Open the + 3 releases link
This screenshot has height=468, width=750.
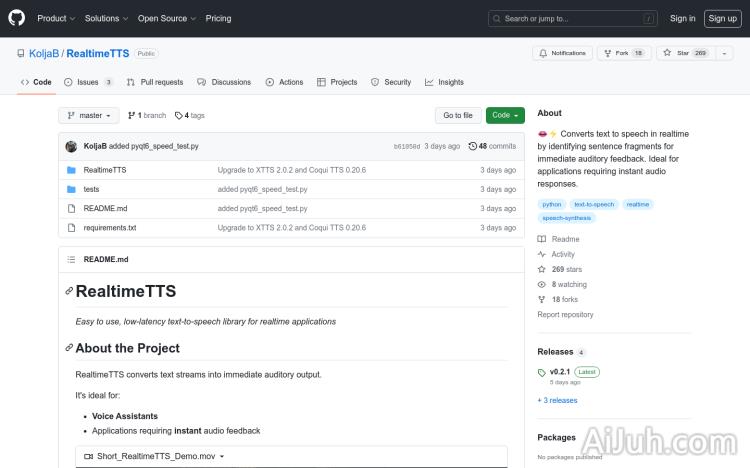(x=557, y=400)
